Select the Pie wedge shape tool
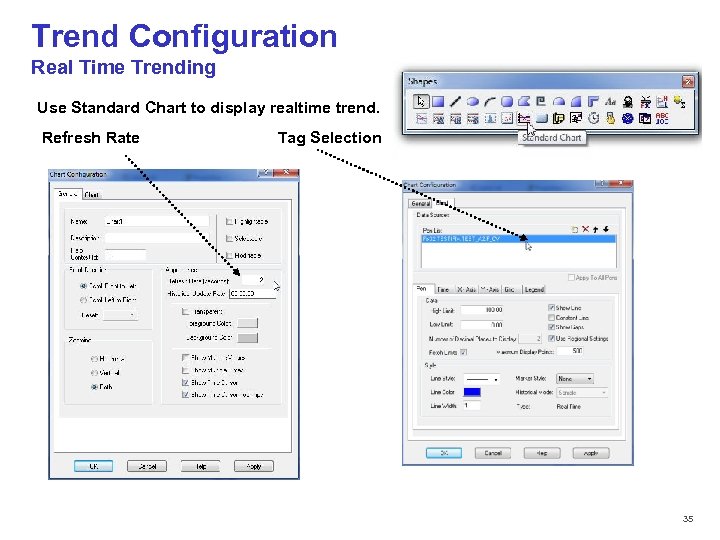The image size is (720, 540). [x=575, y=101]
